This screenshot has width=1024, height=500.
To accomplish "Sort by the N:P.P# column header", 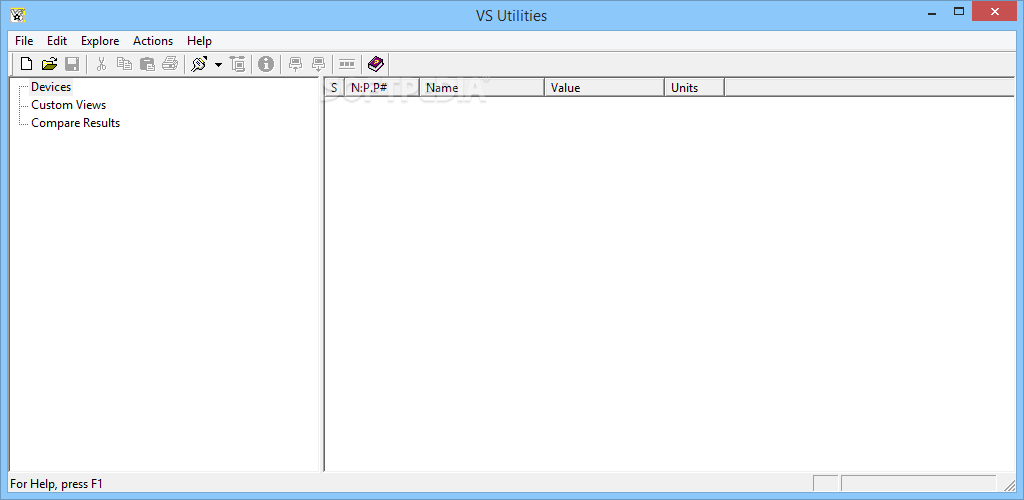I will [x=382, y=87].
